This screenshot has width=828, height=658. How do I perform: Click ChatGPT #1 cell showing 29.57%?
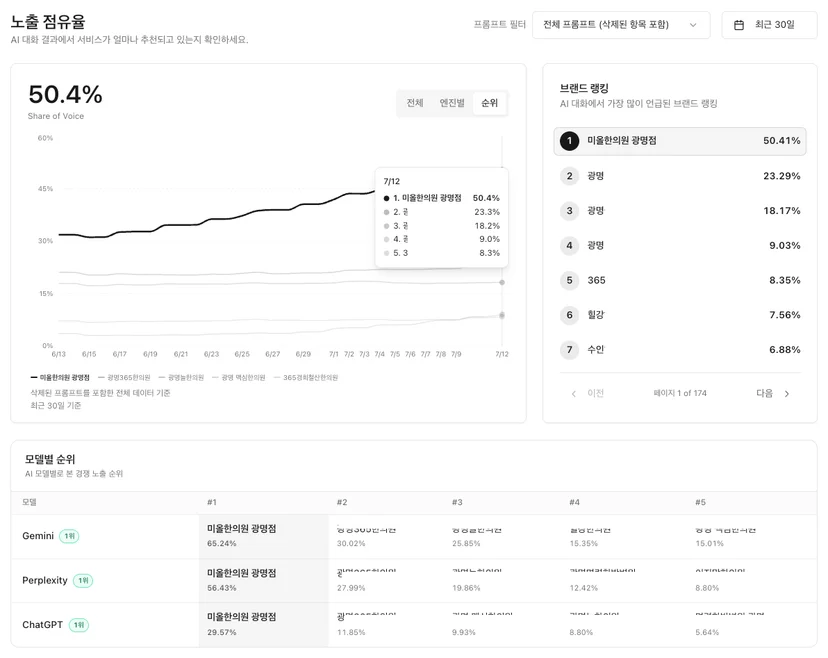[264, 625]
